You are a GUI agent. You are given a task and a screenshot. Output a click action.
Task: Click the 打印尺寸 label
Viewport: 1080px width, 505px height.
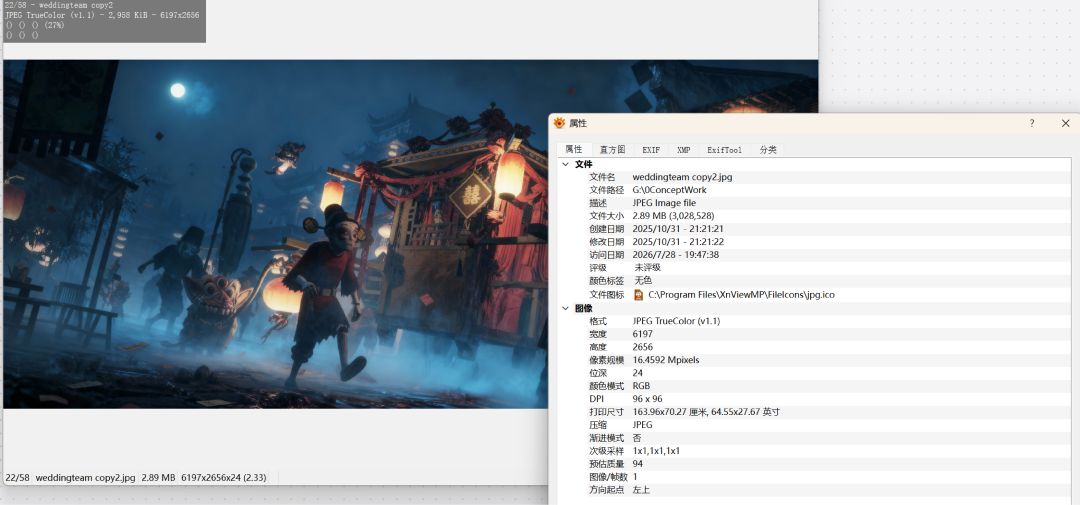[x=607, y=412]
